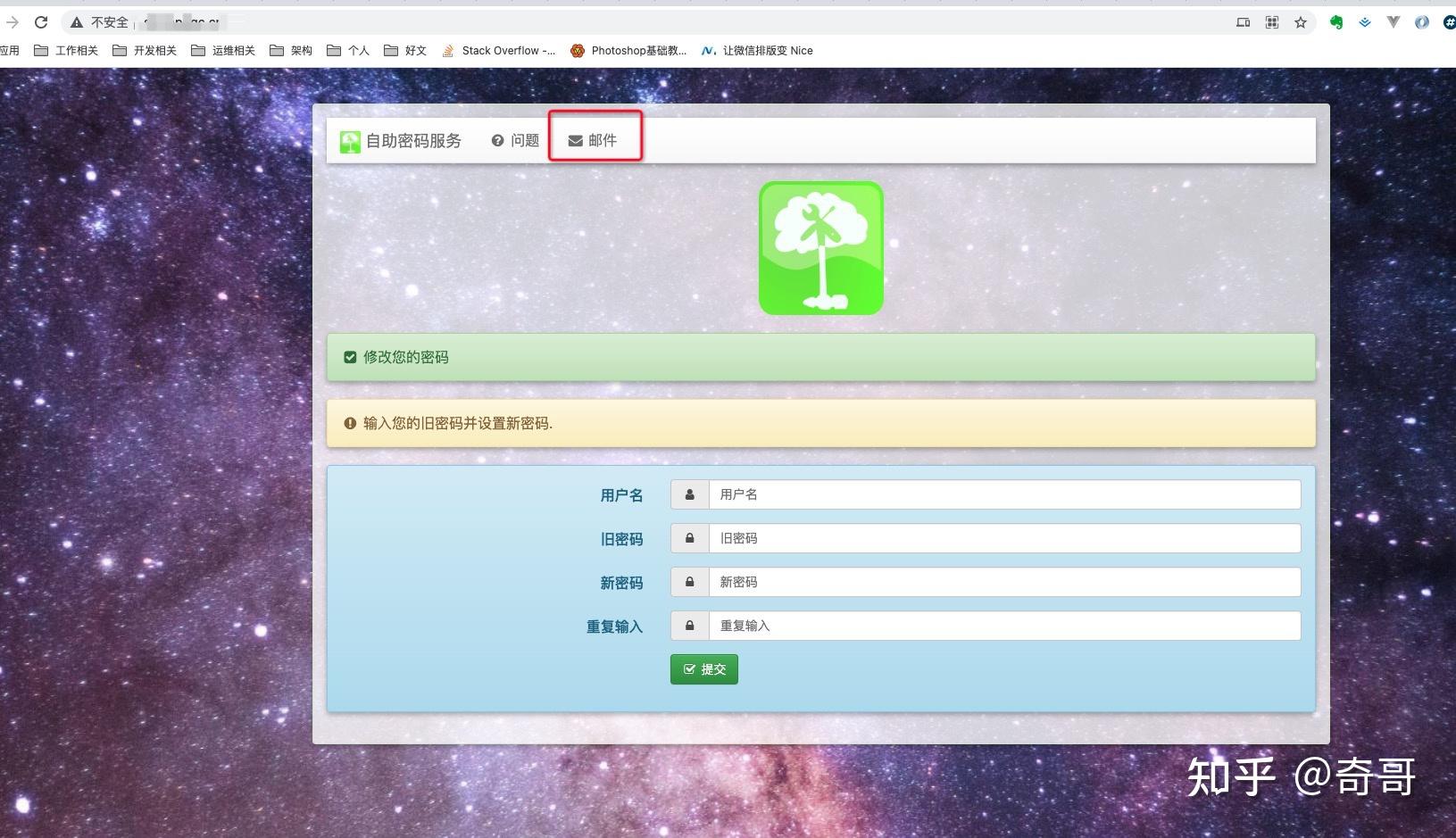Click the info icon in the yellow alert bar
Viewport: 1456px width, 838px height.
[x=349, y=423]
